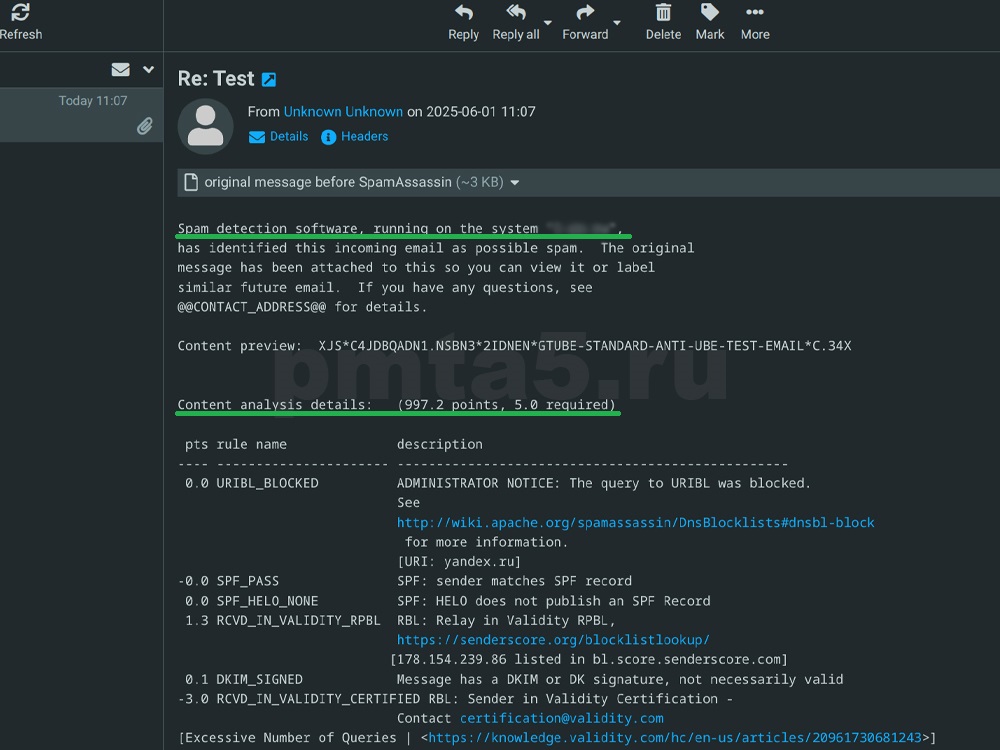The width and height of the screenshot is (1000, 750).
Task: Click the envelope filter icon above message list
Action: click(121, 70)
